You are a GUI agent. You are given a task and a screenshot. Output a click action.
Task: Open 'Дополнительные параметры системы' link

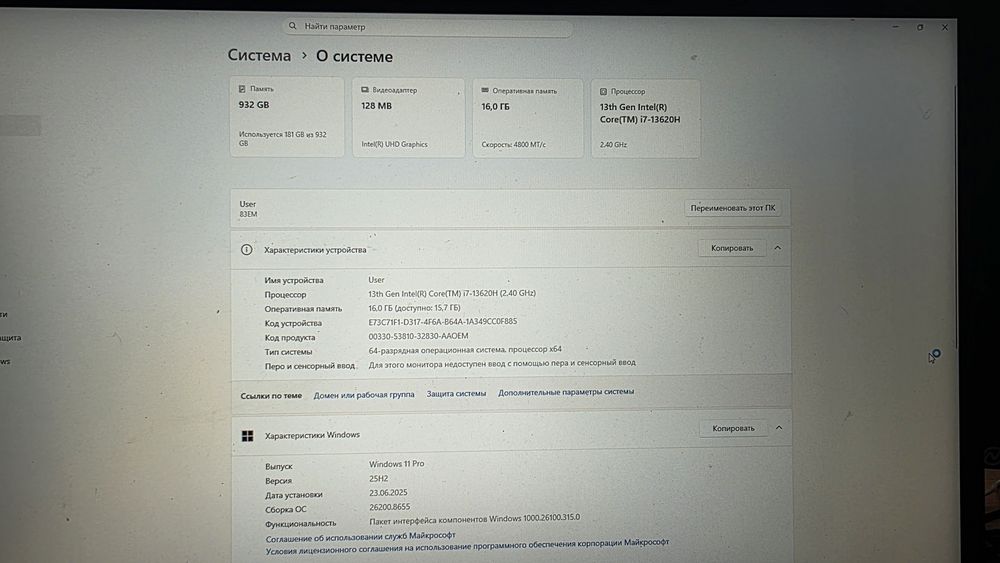[566, 392]
